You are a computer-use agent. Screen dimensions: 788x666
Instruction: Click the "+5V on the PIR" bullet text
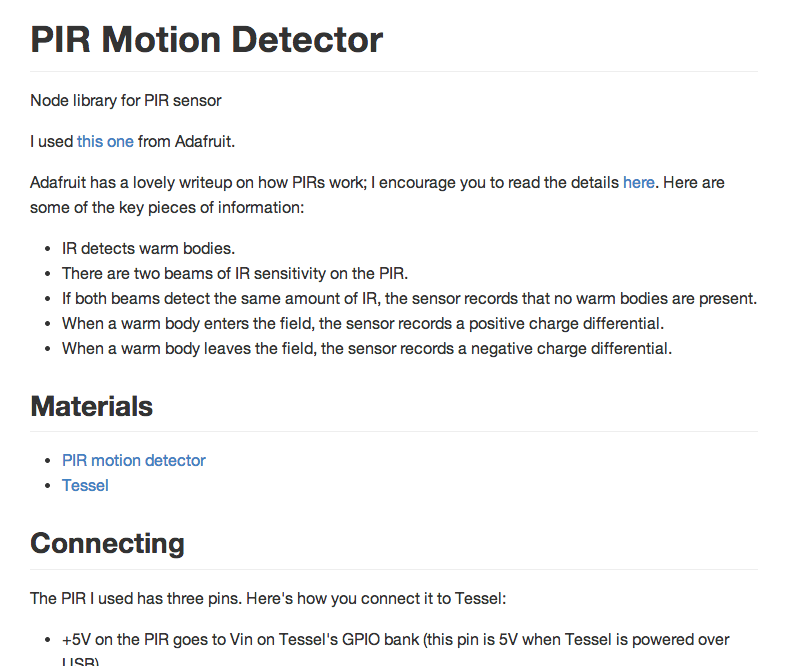point(395,639)
